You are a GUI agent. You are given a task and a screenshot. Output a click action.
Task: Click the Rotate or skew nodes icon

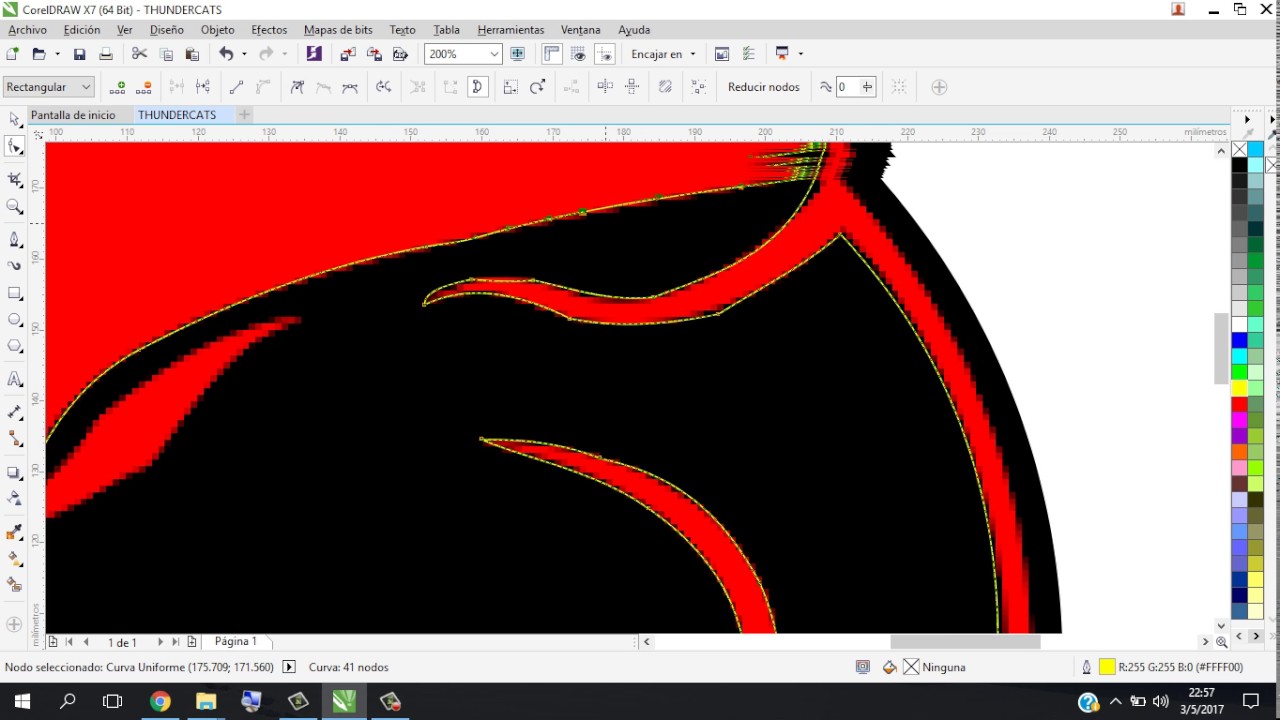coord(538,87)
